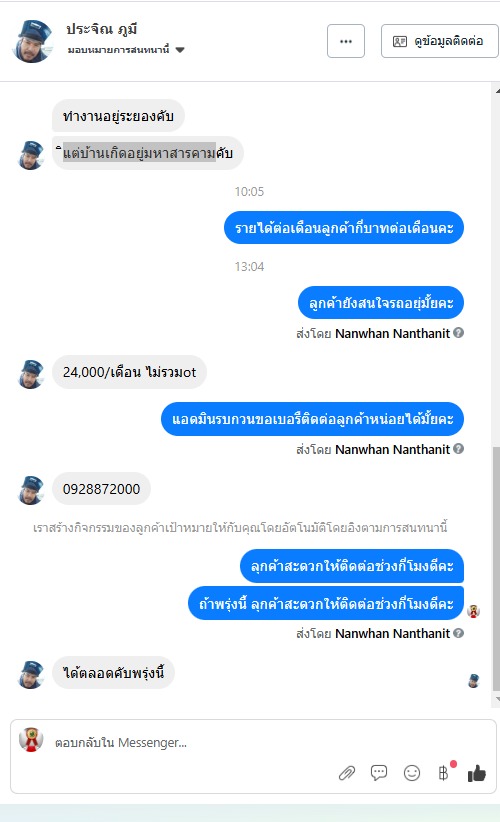This screenshot has width=500, height=822.
Task: Open the emoji smiley picker
Action: tap(412, 773)
